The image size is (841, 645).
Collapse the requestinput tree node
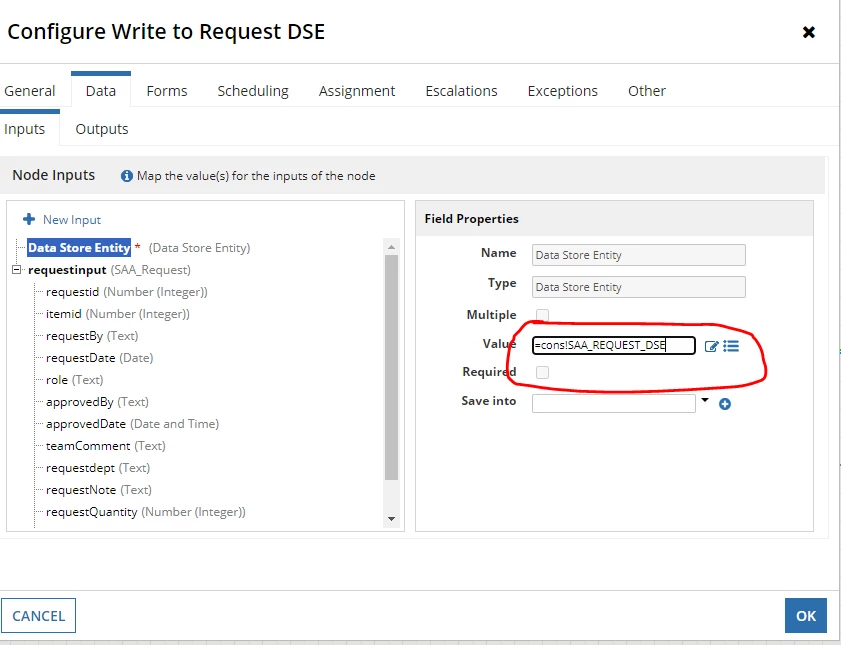17,270
